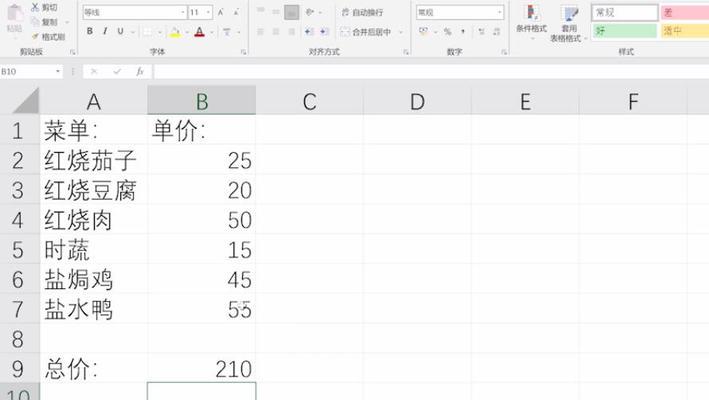Apply the Normal (常规) cell style
Viewport: 709px width, 400px height.
click(x=624, y=13)
